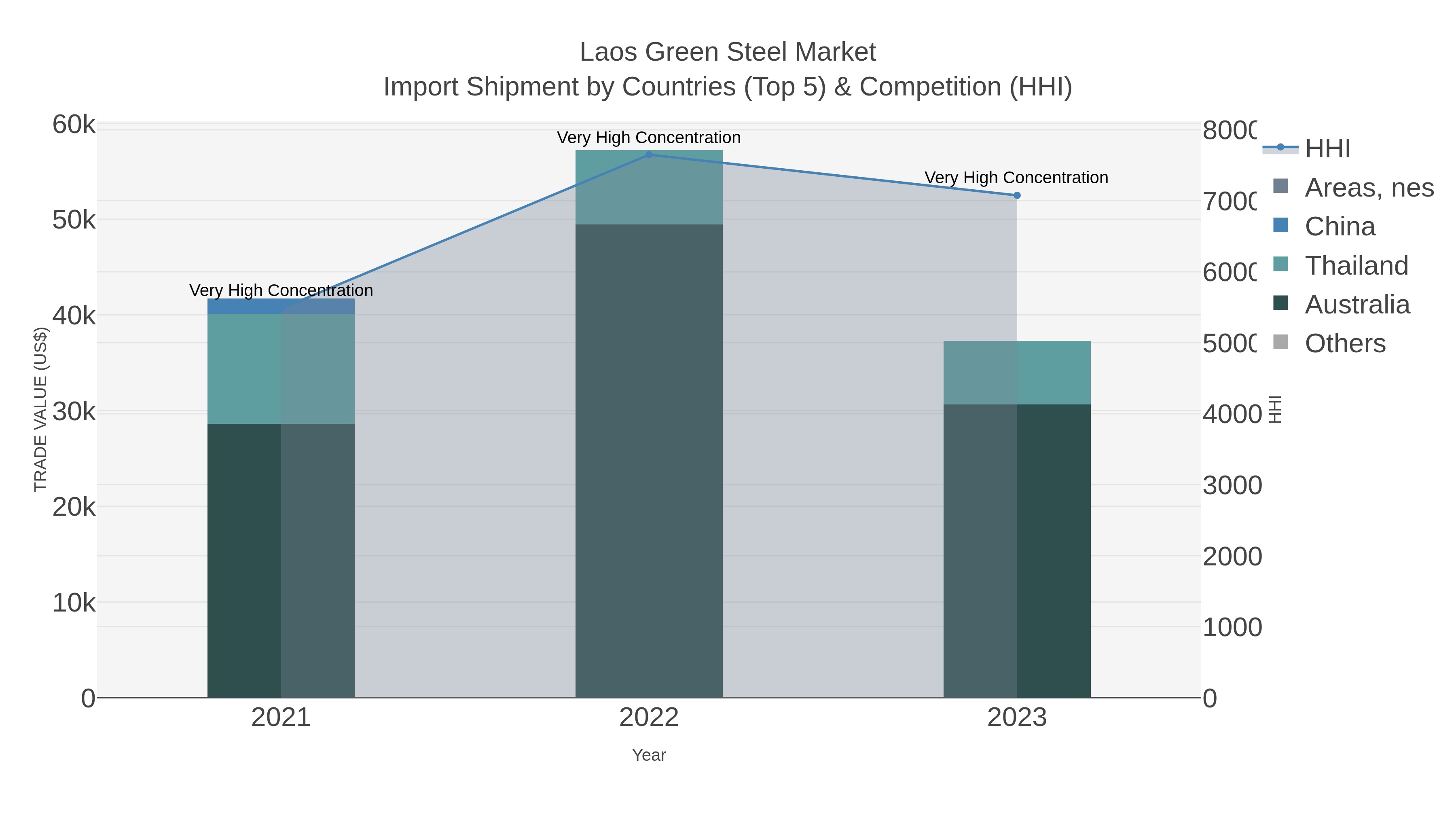This screenshot has width=1456, height=819.
Task: Click the 2022 x-axis label
Action: tap(649, 718)
